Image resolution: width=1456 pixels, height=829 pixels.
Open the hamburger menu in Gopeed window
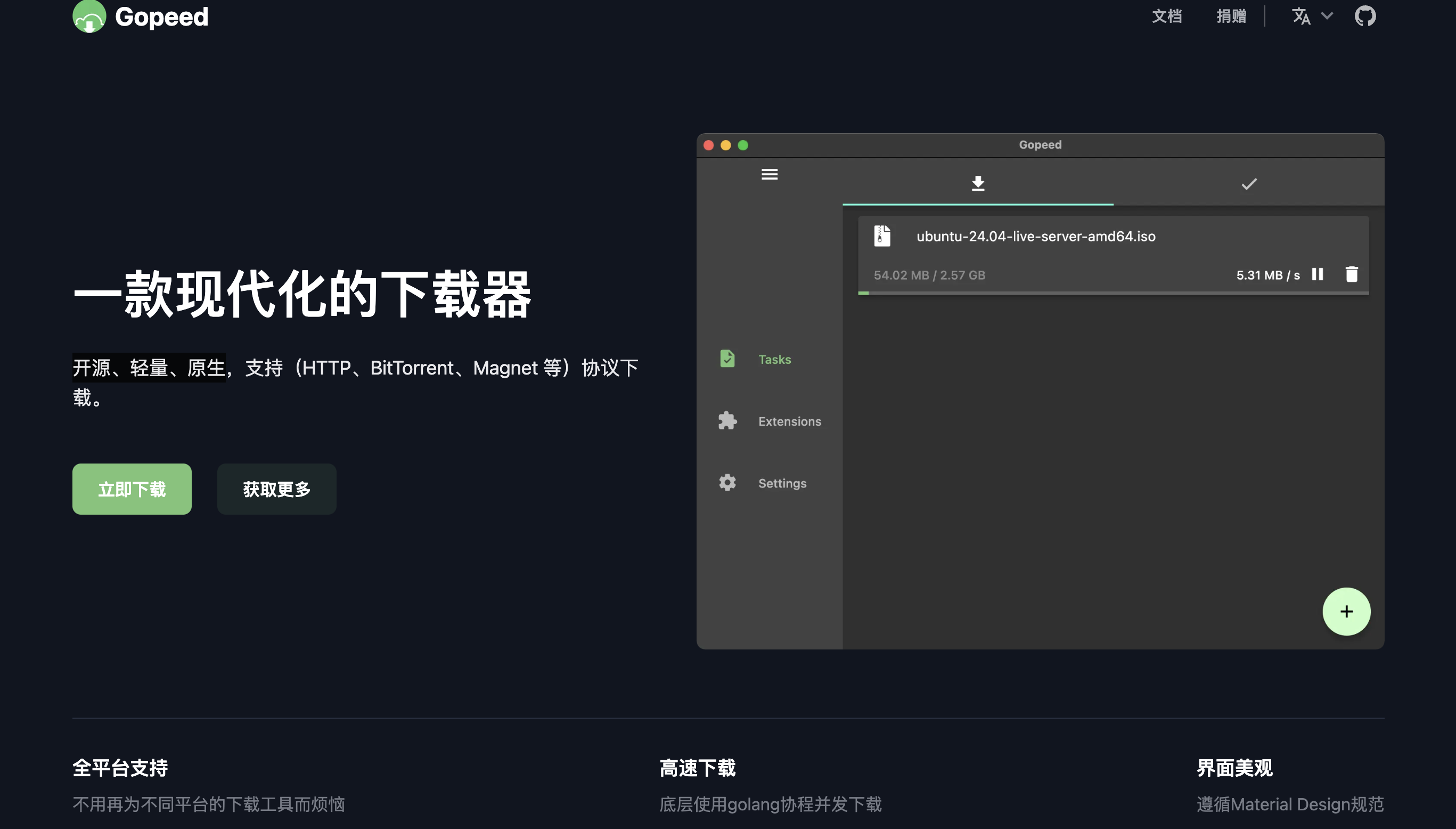coord(769,174)
